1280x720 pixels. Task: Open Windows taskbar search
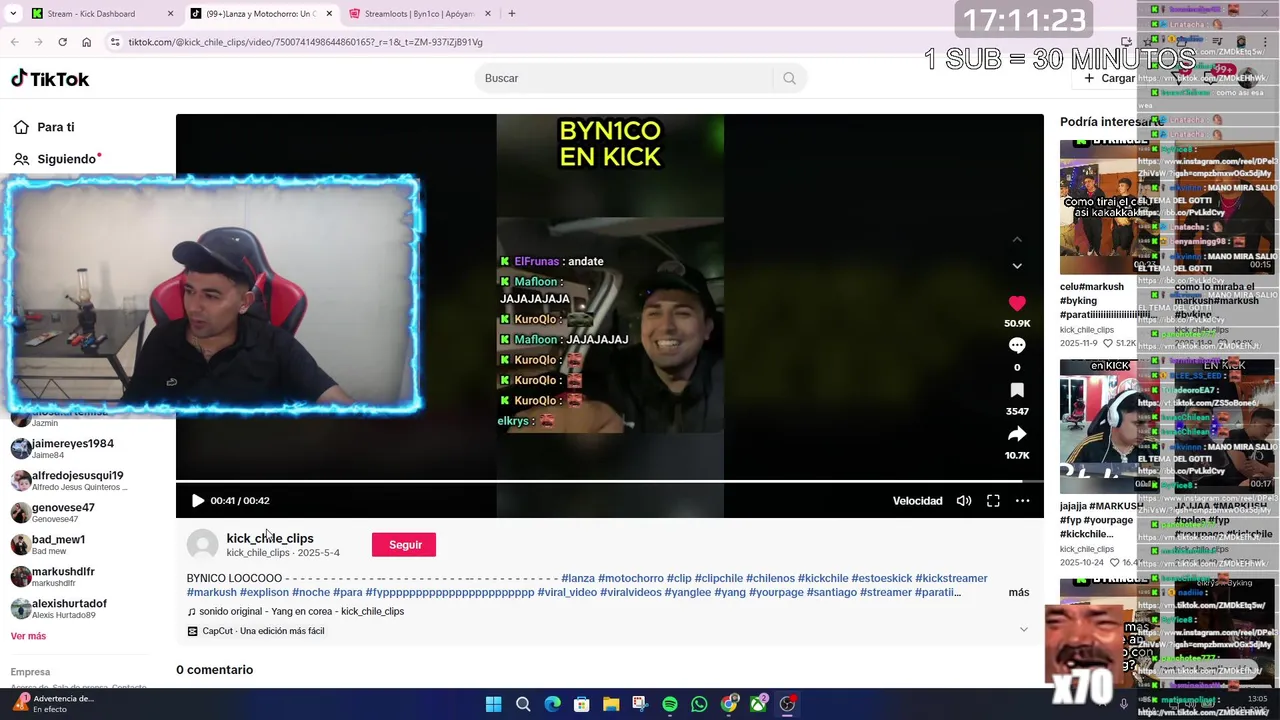tap(523, 704)
